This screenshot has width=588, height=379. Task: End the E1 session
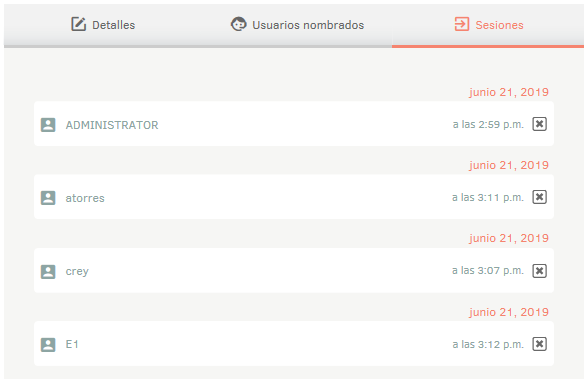click(539, 344)
